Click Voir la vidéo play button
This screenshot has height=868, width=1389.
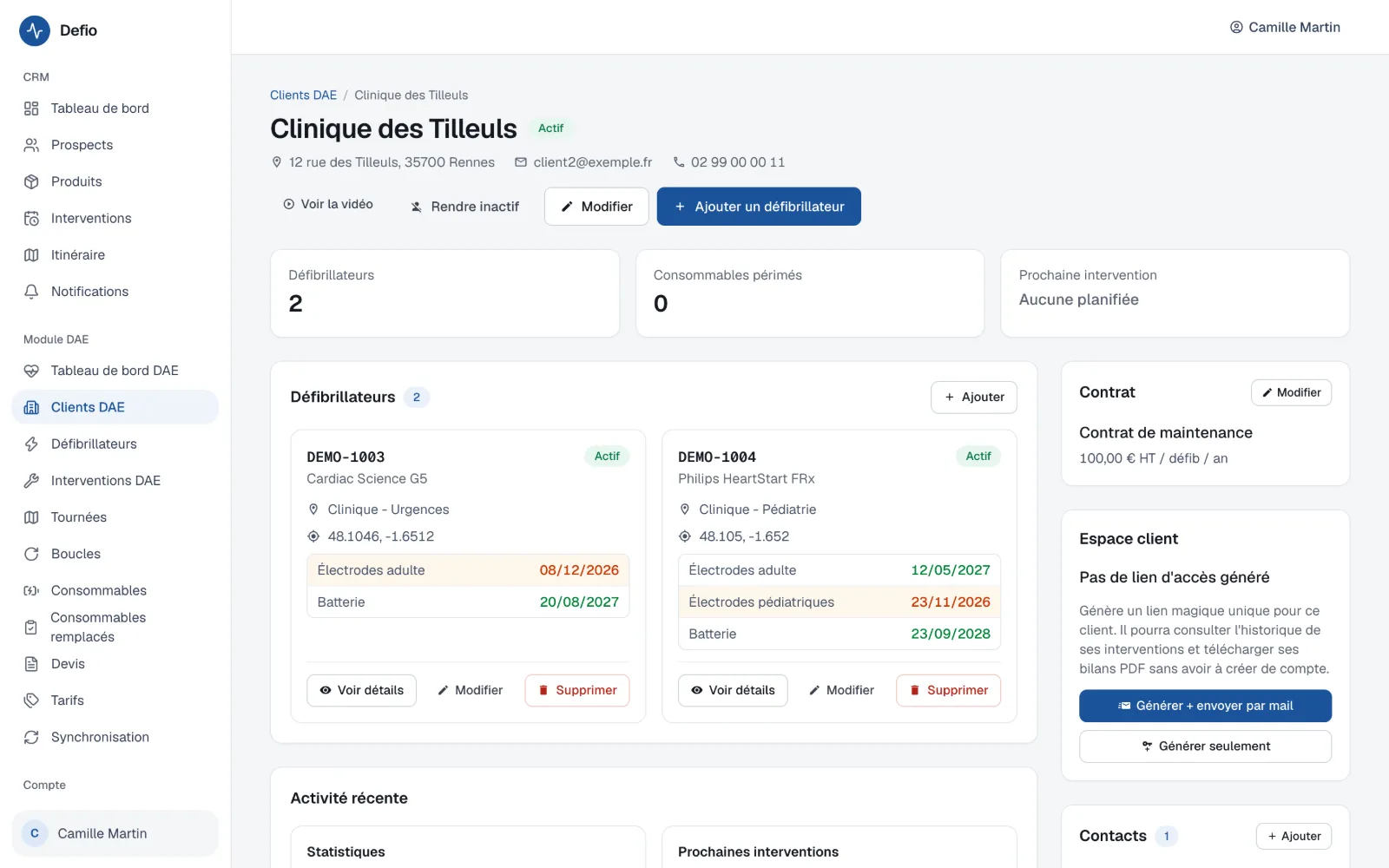point(328,204)
